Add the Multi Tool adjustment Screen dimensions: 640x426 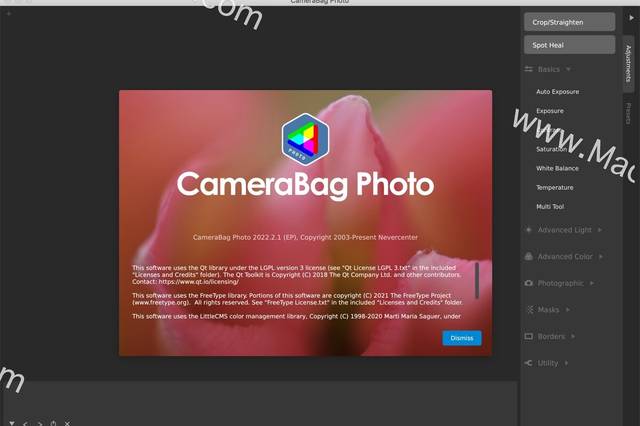[x=550, y=206]
